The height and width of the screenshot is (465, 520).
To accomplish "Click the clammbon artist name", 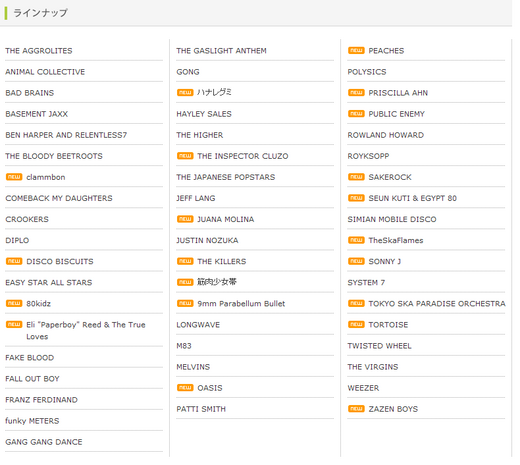I will (x=46, y=177).
